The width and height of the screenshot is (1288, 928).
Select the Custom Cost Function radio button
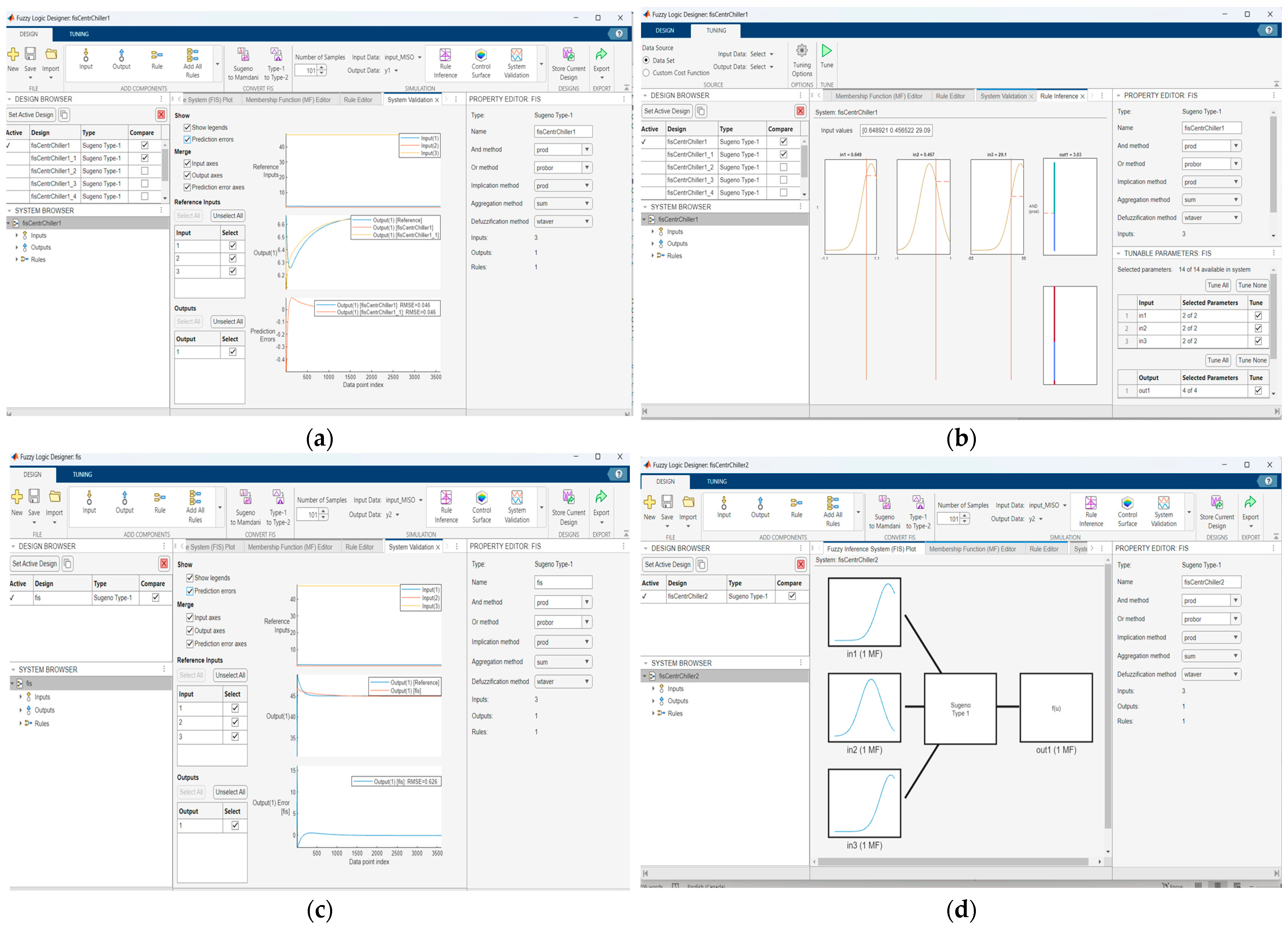click(646, 73)
